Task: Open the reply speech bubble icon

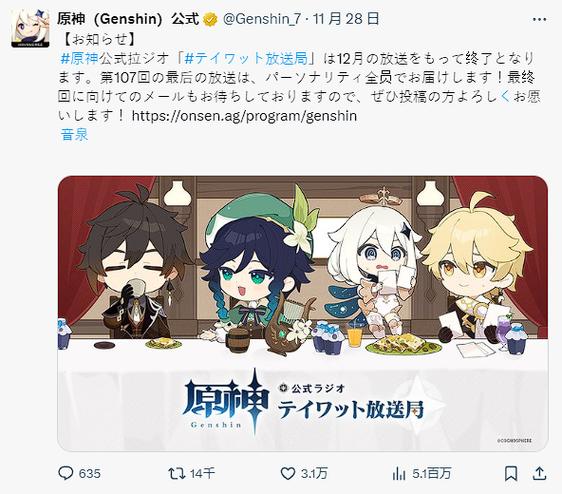Action: (66, 473)
